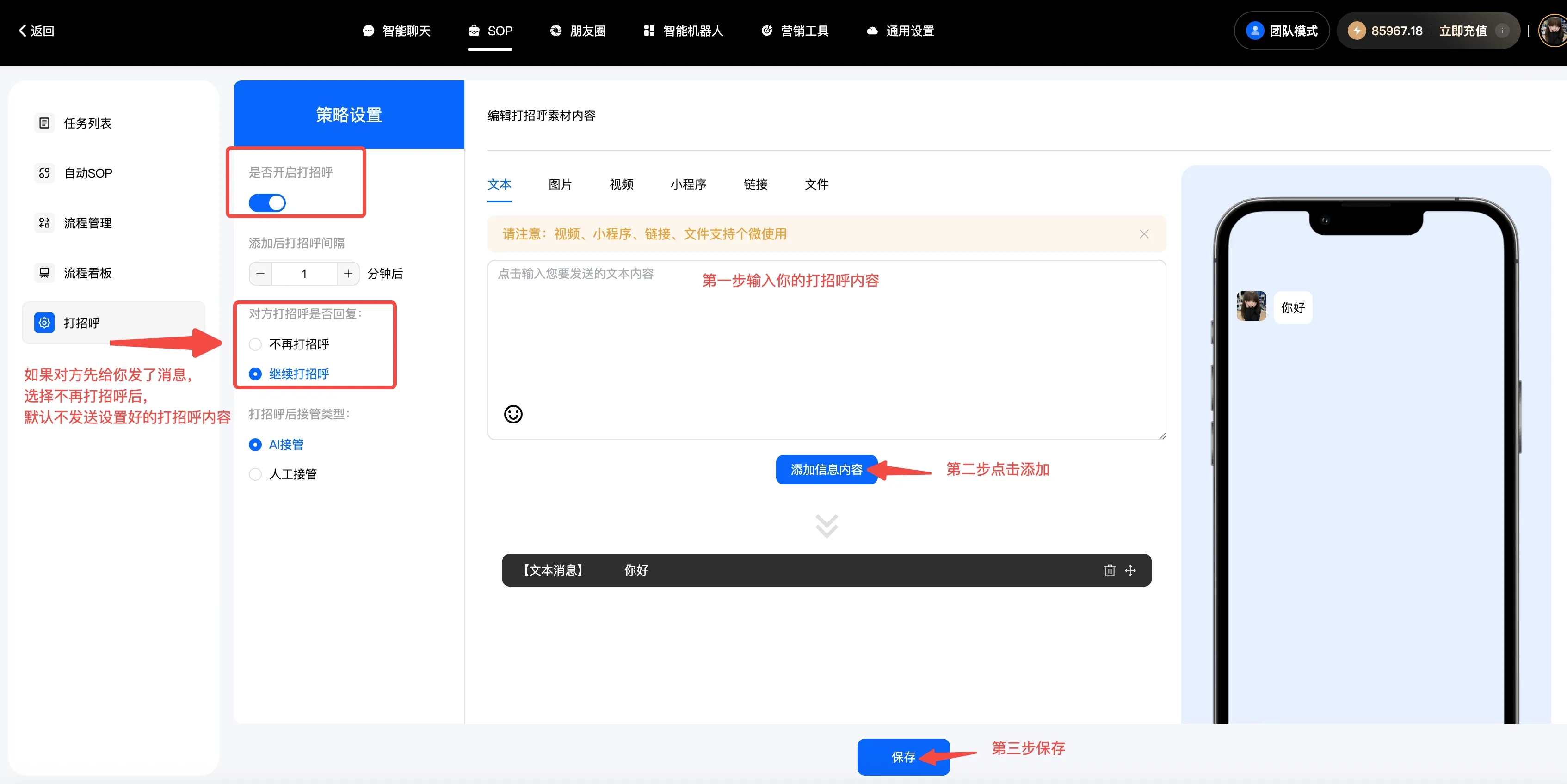Select the 不再打招呼 radio option
This screenshot has width=1567, height=784.
coord(255,344)
